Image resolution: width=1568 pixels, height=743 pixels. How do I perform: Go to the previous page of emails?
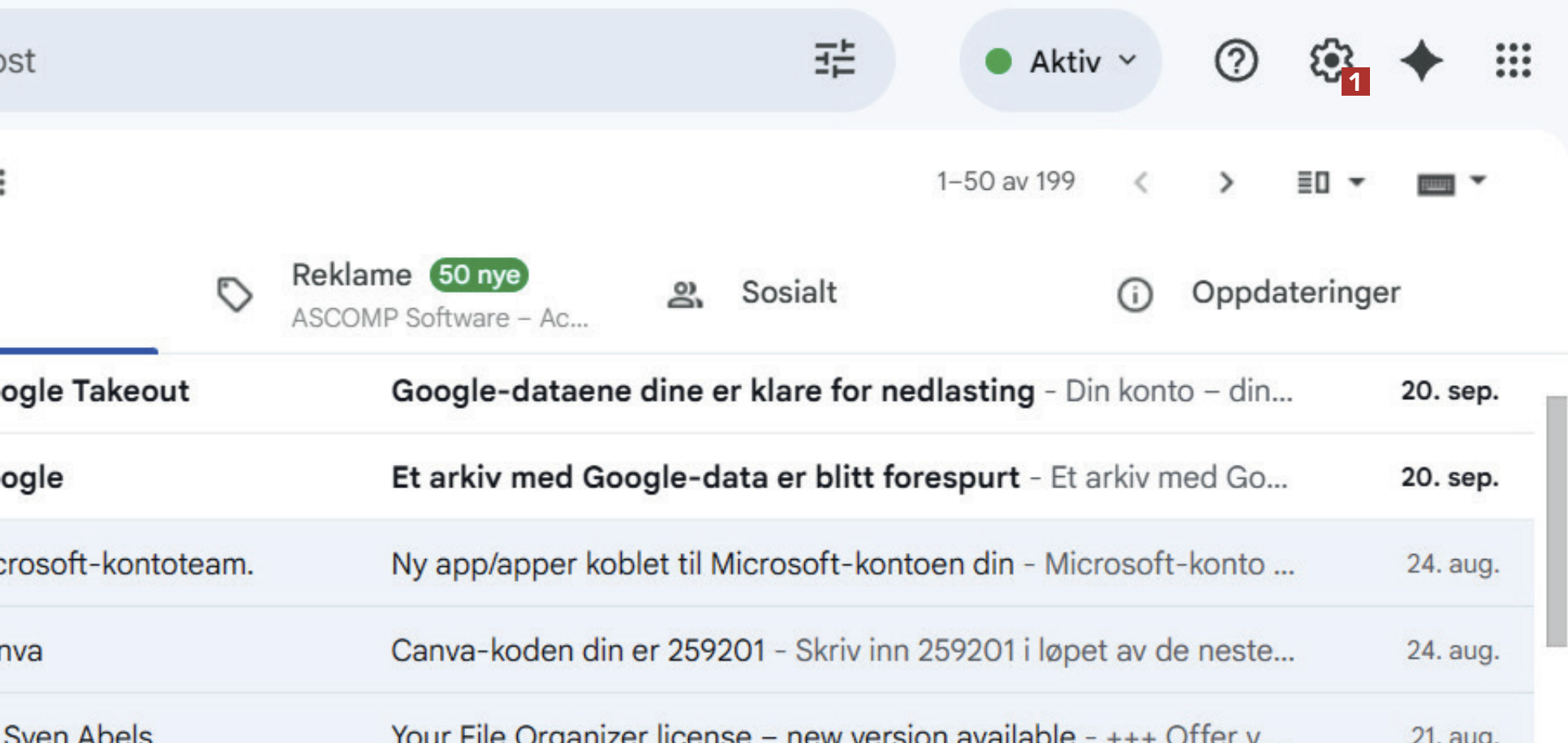coord(1141,183)
